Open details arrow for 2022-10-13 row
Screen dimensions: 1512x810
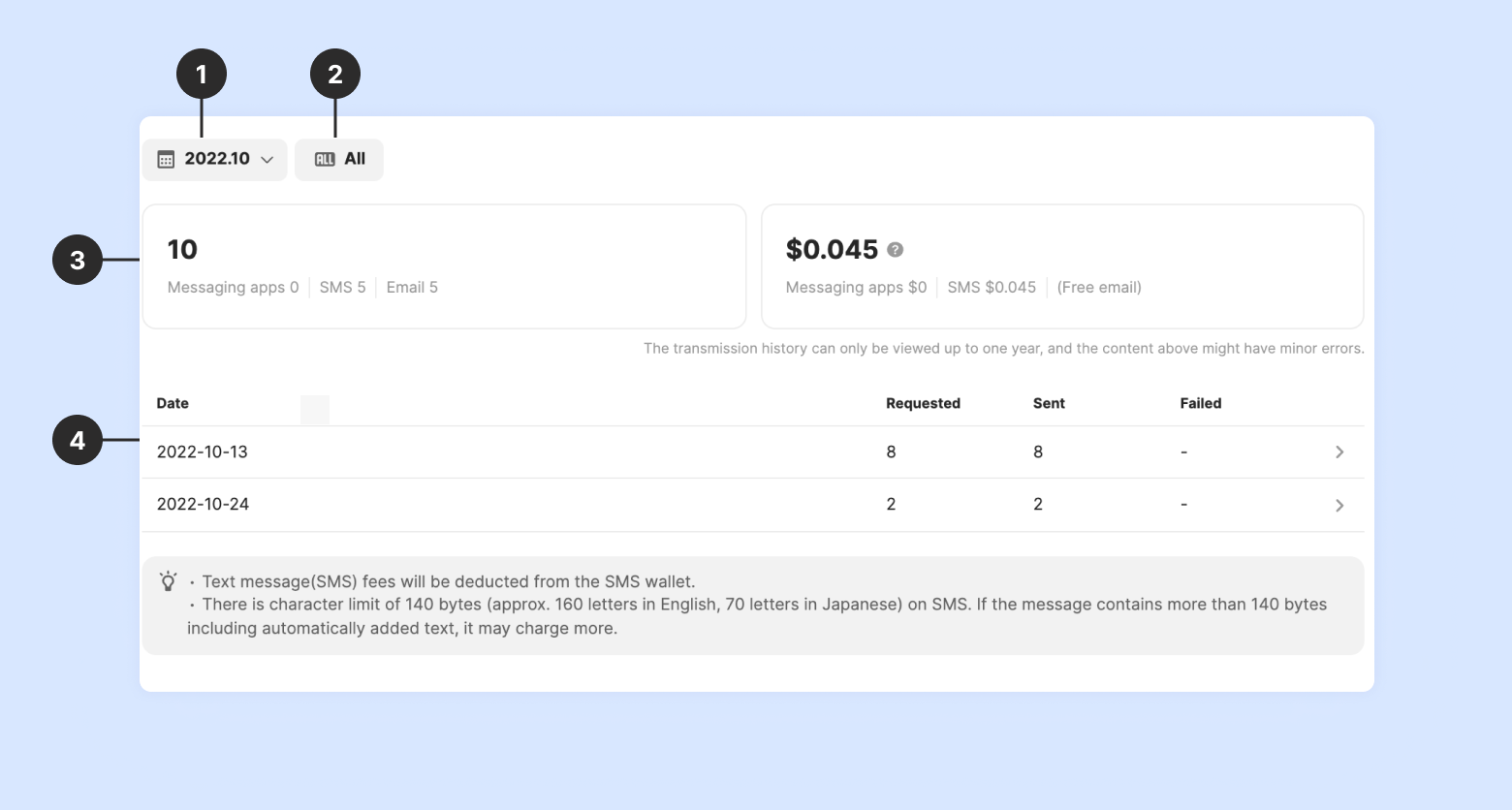(1339, 452)
